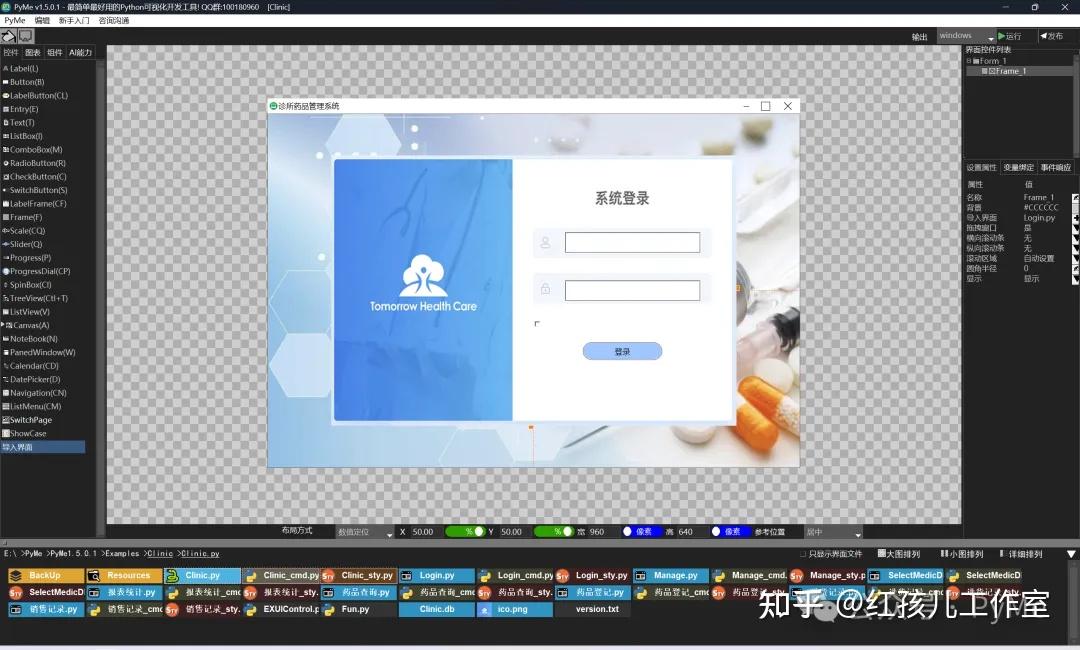
Task: Toggle the green percent switch beside X coordinate
Action: [x=466, y=531]
